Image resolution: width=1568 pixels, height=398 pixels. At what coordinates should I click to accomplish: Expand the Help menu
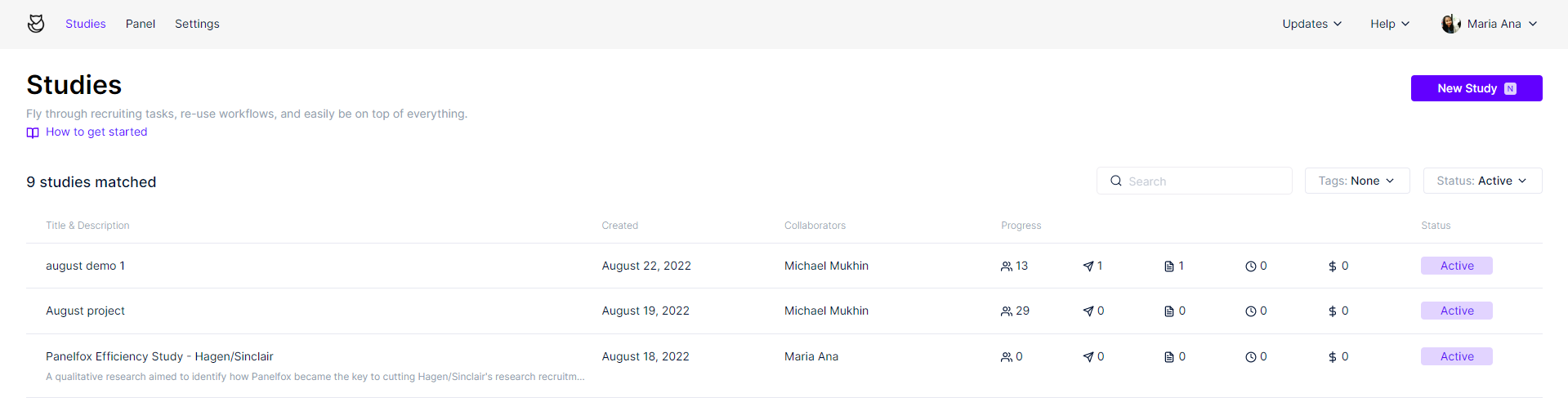(1390, 24)
